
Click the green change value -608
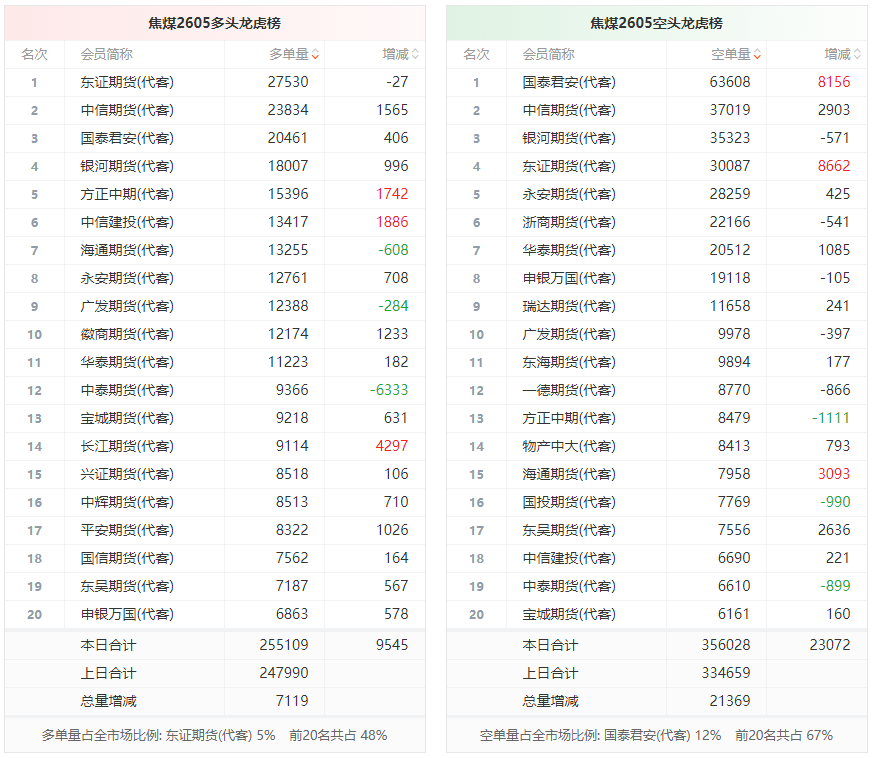pos(393,250)
